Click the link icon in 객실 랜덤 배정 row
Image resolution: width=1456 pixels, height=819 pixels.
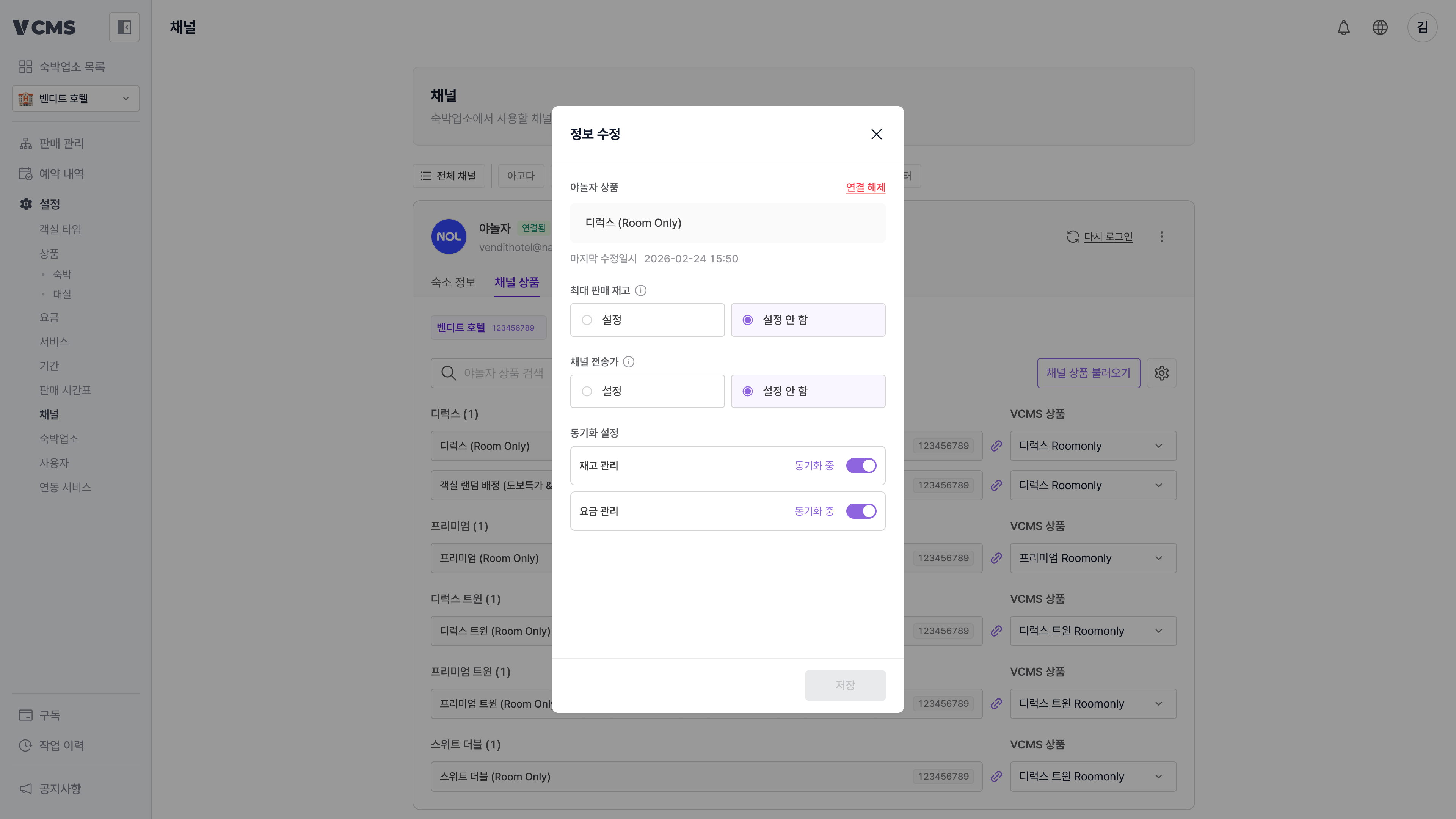[x=996, y=485]
